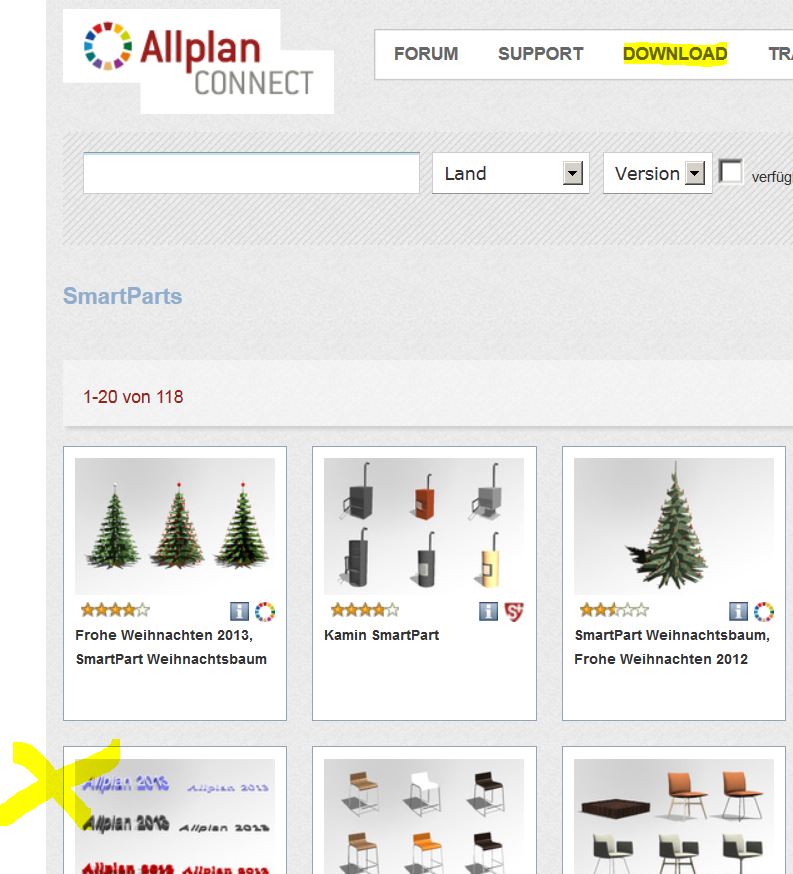This screenshot has width=793, height=874.
Task: Select the highlighted DOWNLOAD menu item
Action: pos(675,54)
